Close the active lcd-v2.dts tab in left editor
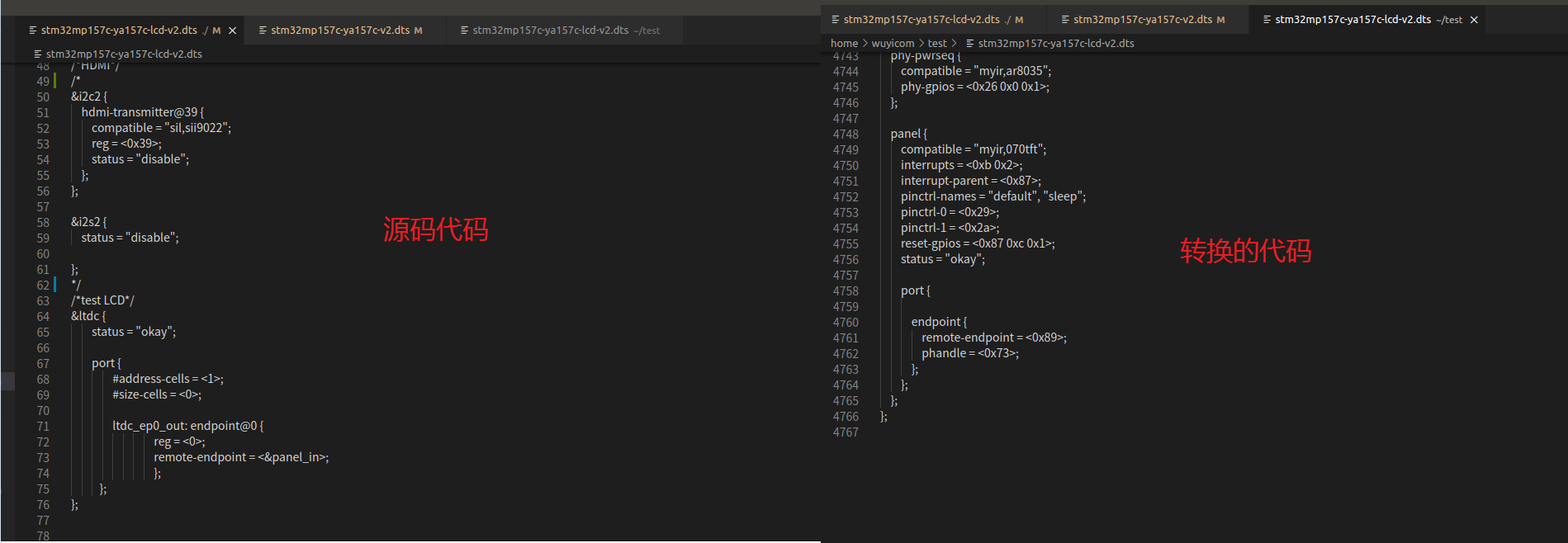Viewport: 1568px width, 543px height. 233,31
